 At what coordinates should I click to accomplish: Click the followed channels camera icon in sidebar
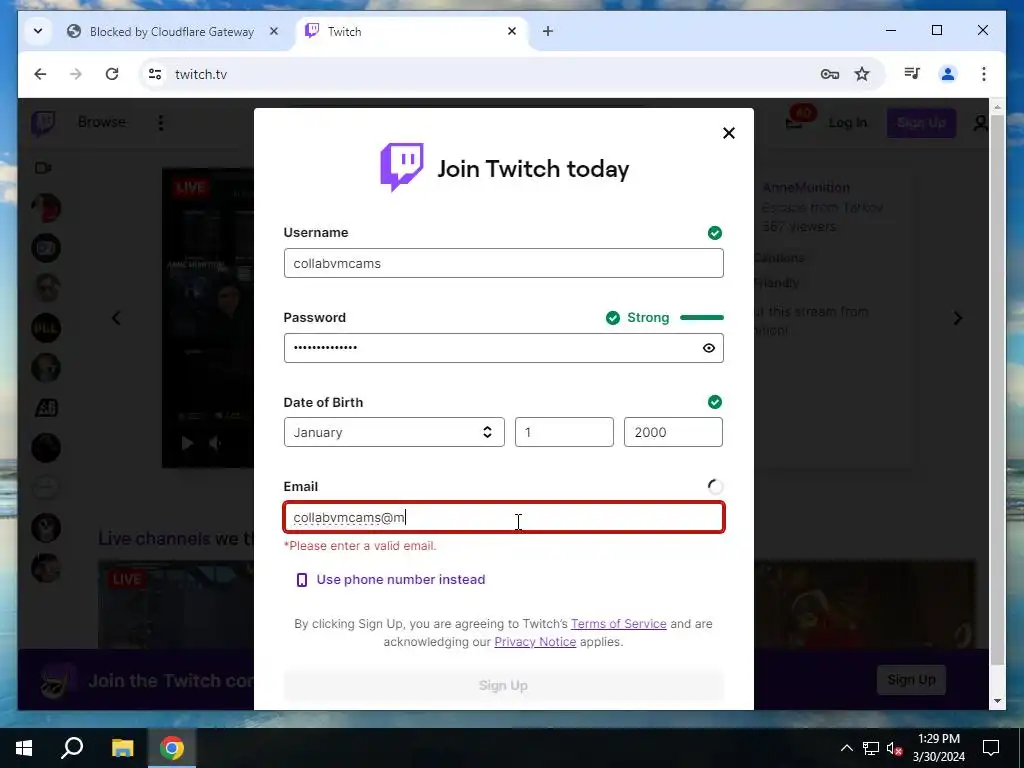point(43,168)
